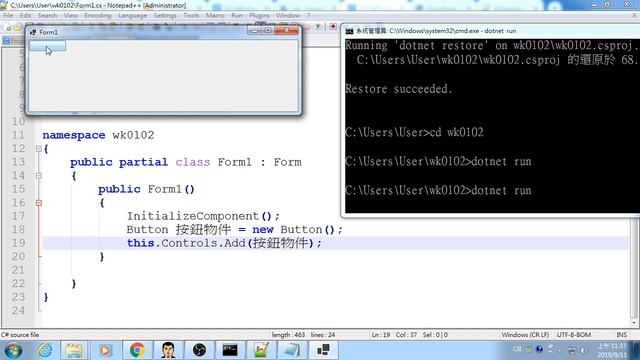640x360 pixels.
Task: Click 'Ln : 19' cursor position in status bar
Action: [x=380, y=335]
